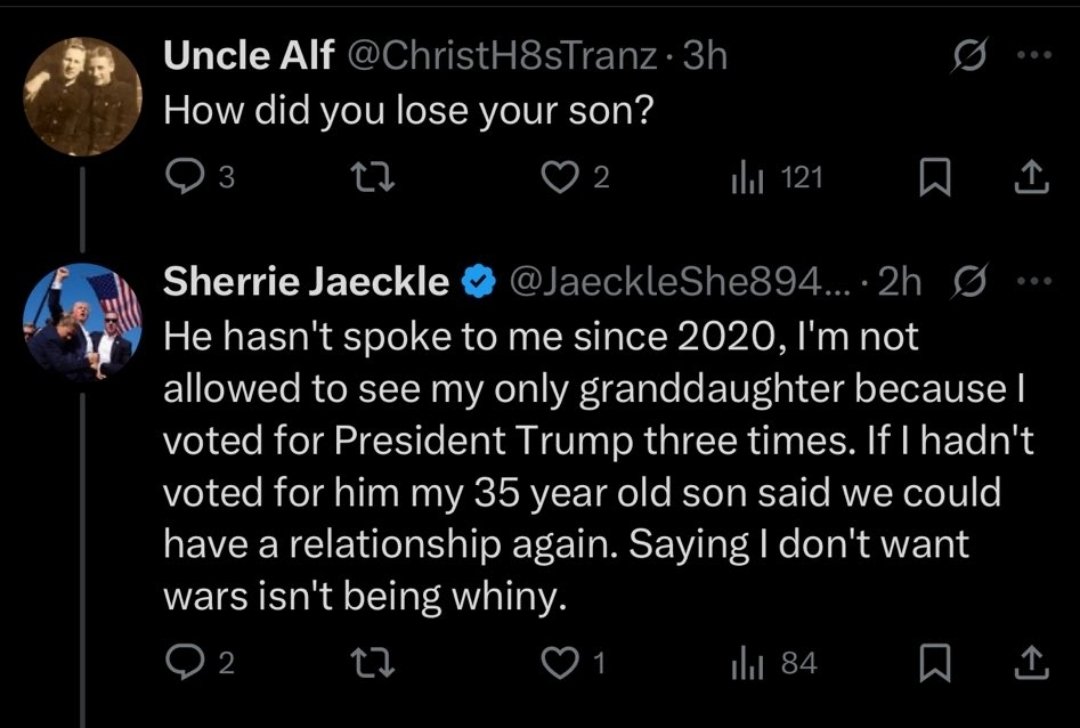Viewport: 1080px width, 728px height.
Task: Visit the @ChristH8sTranz handle link
Action: pos(500,56)
